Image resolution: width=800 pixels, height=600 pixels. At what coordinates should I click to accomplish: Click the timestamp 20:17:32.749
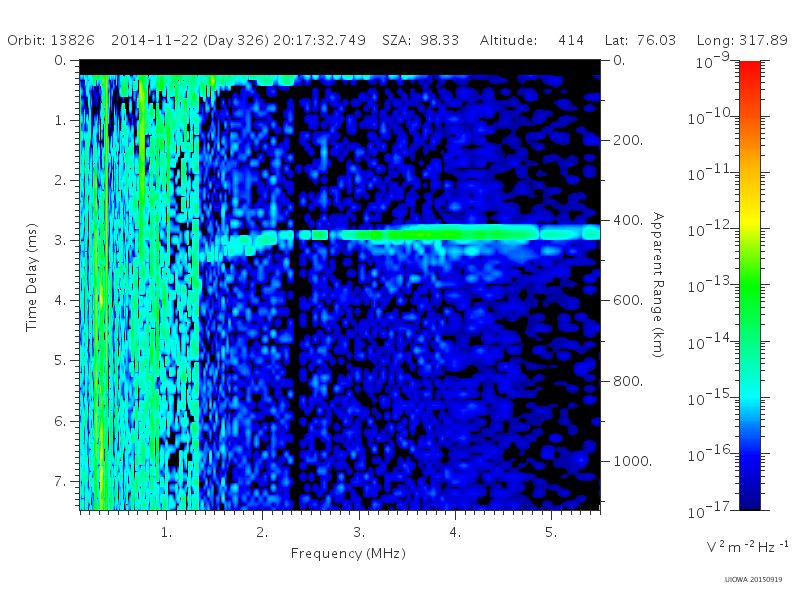(319, 40)
